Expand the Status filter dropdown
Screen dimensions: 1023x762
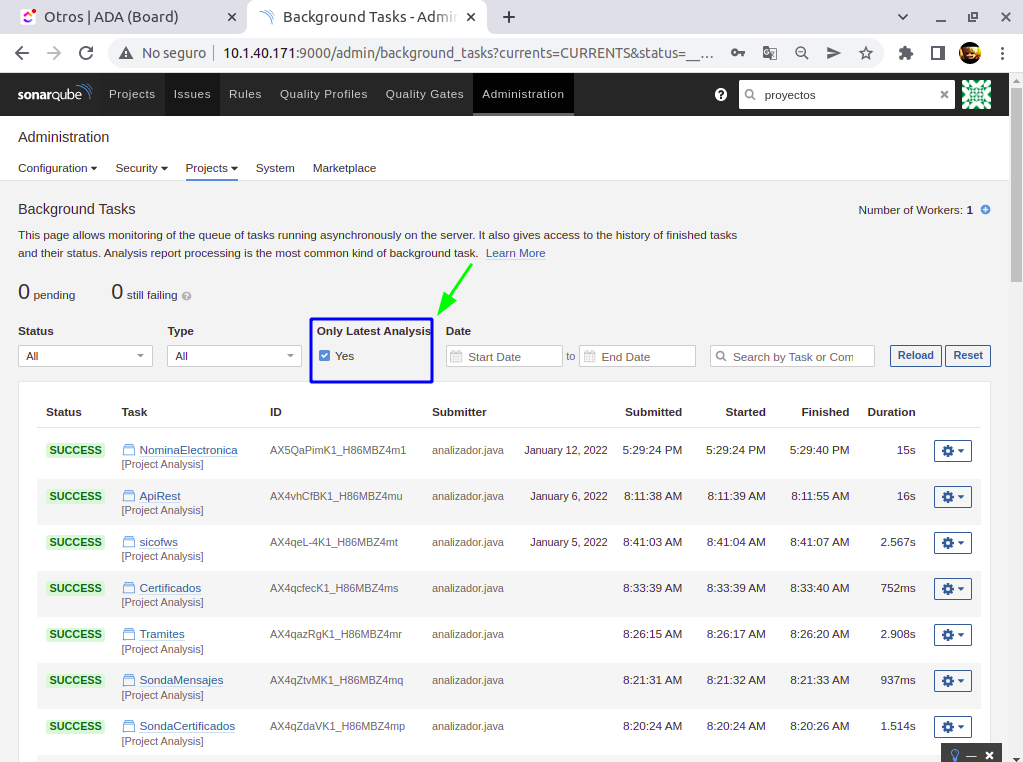pos(85,356)
